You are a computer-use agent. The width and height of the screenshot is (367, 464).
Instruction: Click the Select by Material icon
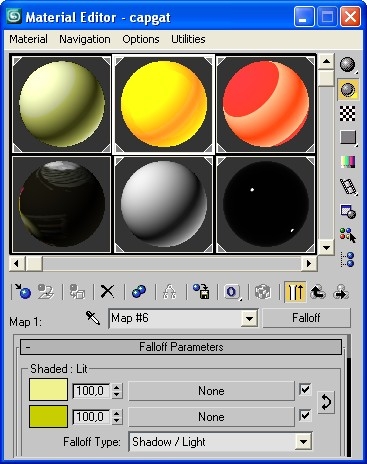point(348,235)
